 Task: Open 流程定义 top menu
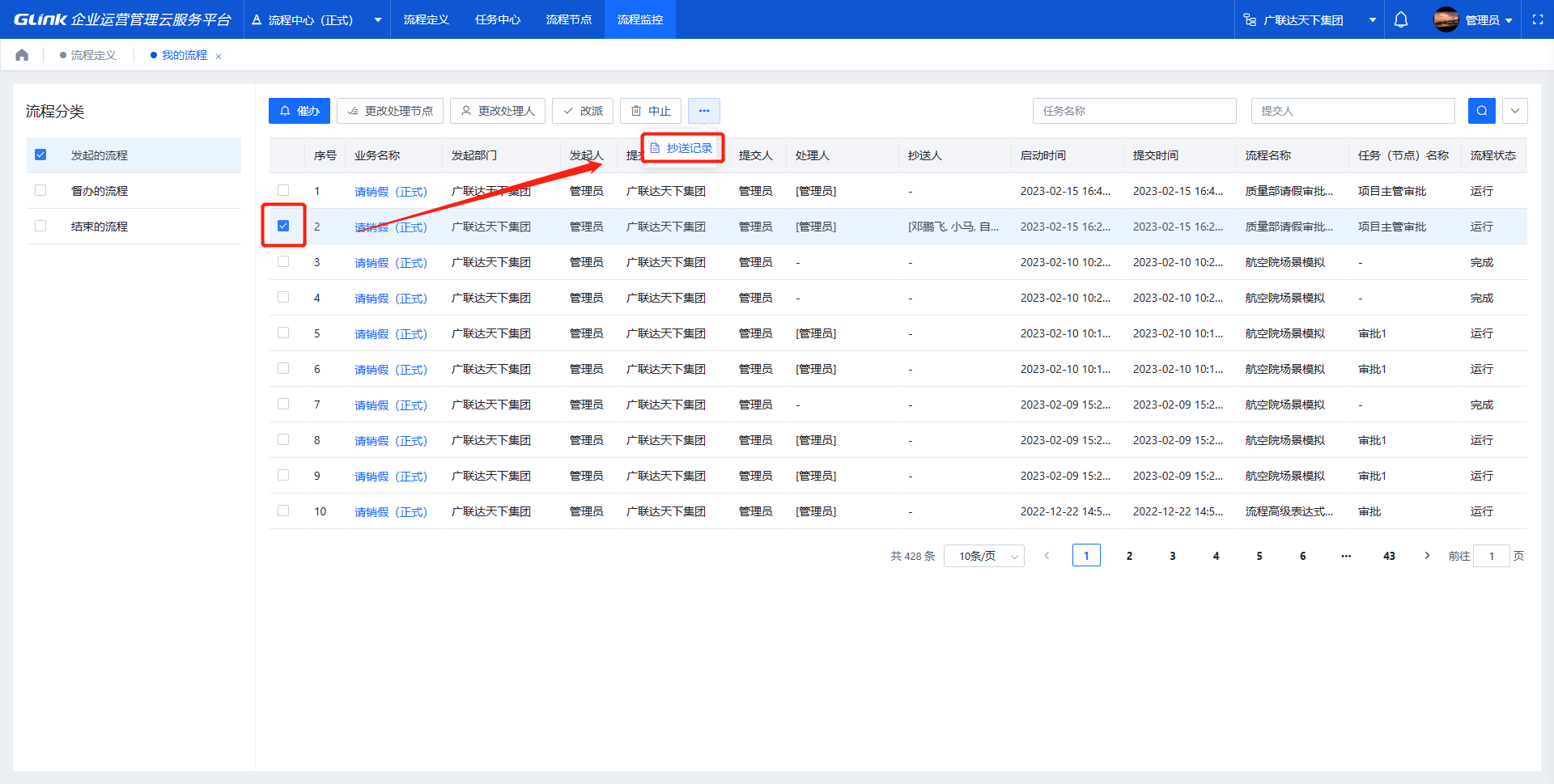tap(427, 19)
